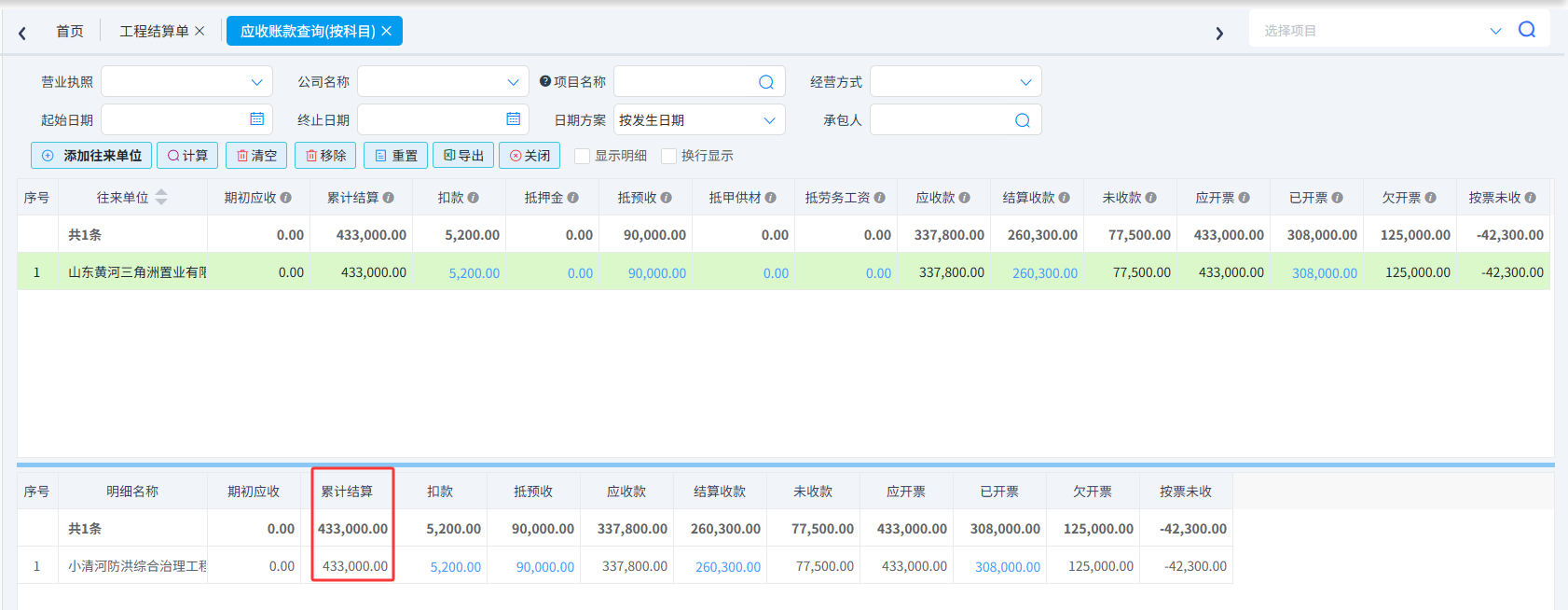This screenshot has height=610, width=1568.
Task: Click the 导出 button
Action: coord(463,156)
